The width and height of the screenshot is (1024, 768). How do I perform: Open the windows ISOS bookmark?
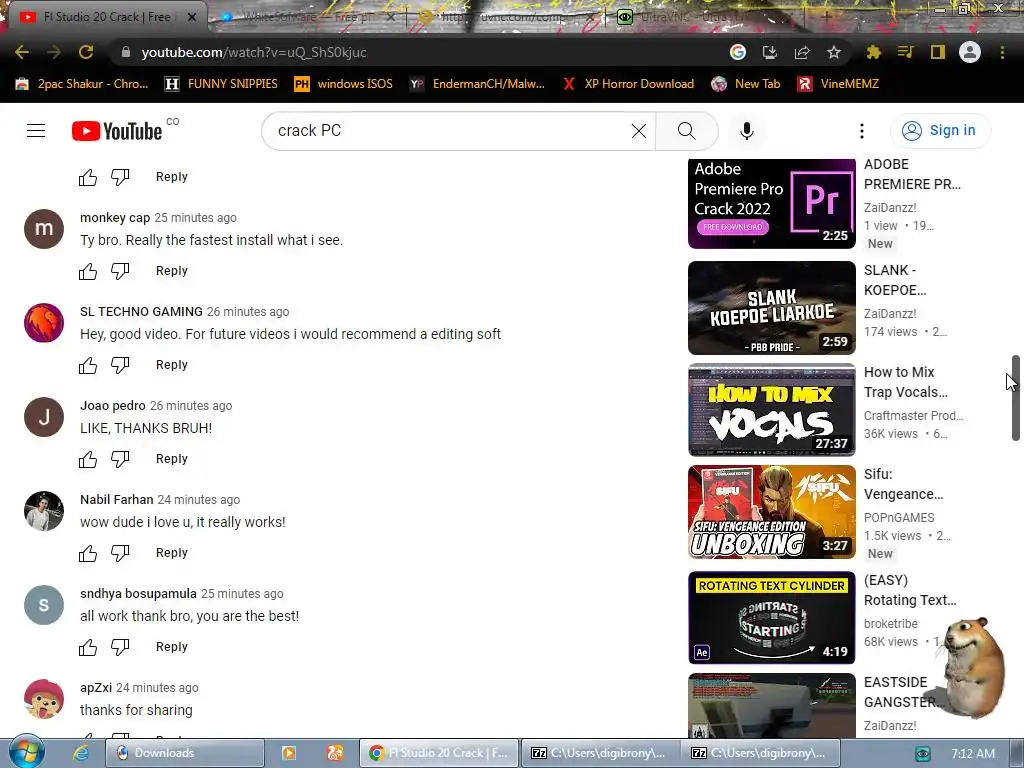click(344, 84)
